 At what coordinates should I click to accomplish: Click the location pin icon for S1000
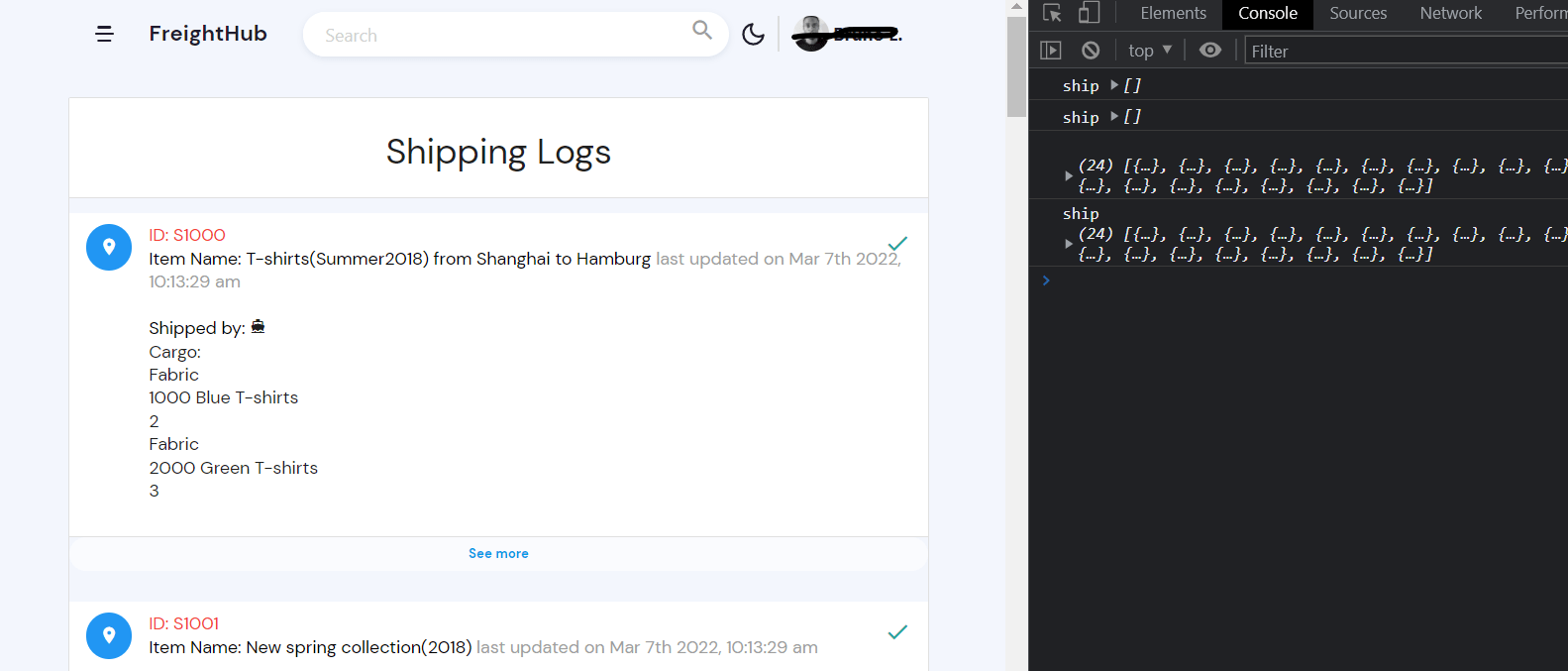pyautogui.click(x=109, y=247)
